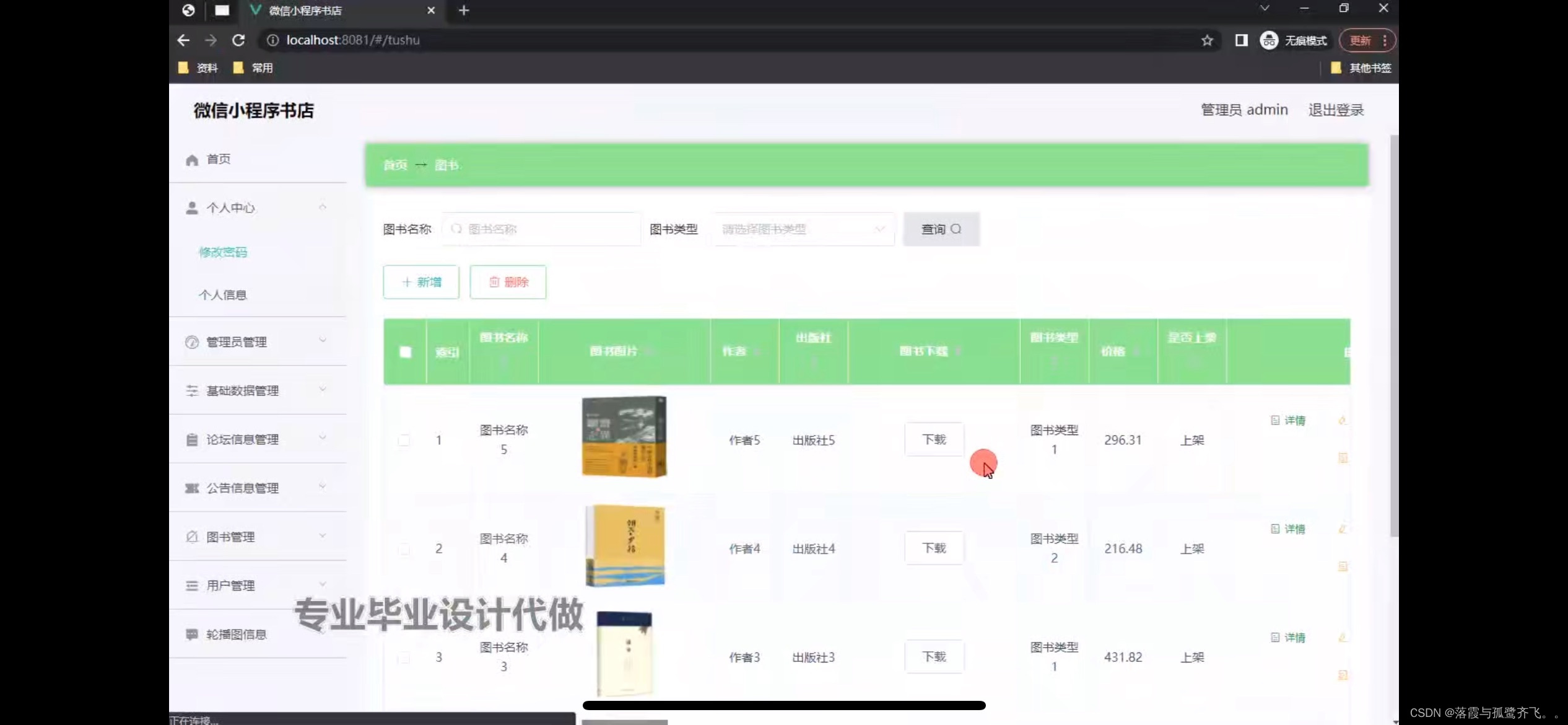Check the row 2 checkbox for 图书名称4
The height and width of the screenshot is (725, 1568).
coord(404,549)
